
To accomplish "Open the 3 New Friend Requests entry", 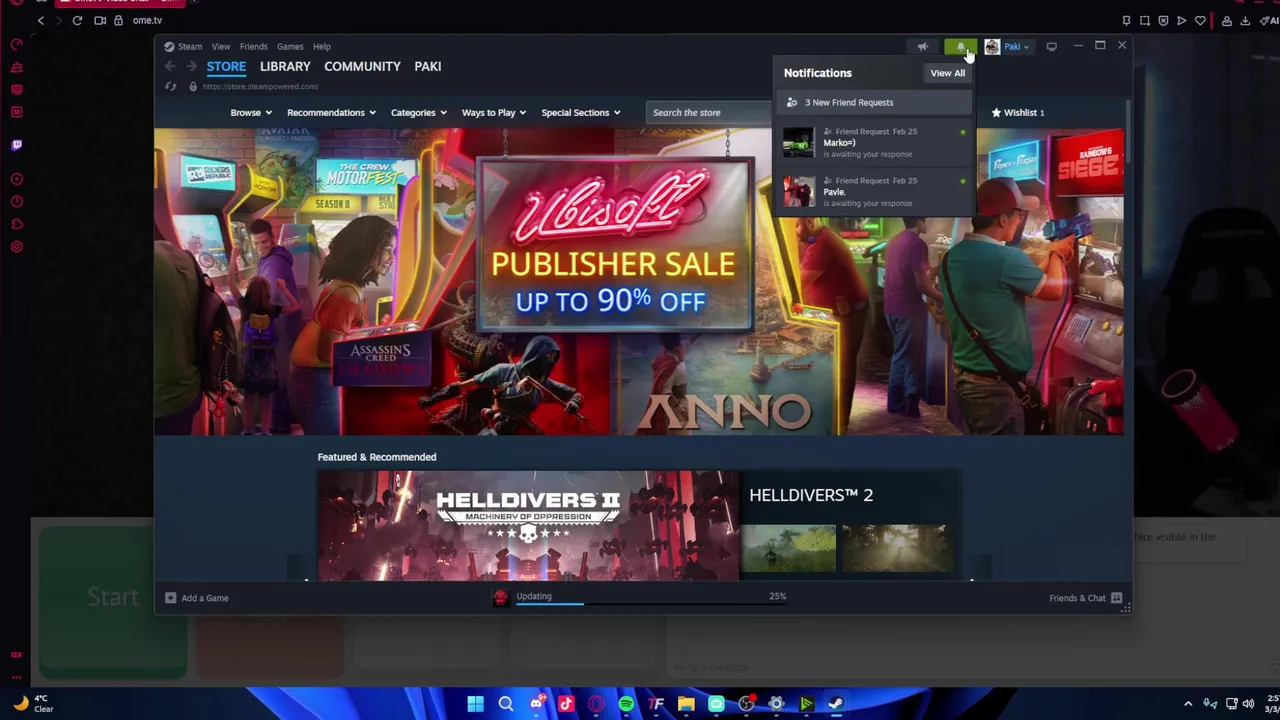I will coord(874,102).
